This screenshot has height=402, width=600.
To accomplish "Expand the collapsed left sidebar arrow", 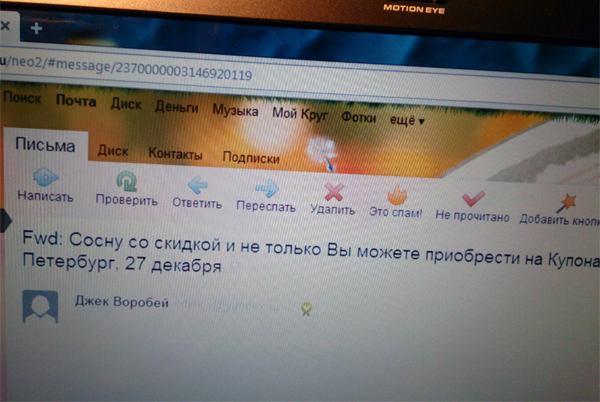I will (5, 220).
